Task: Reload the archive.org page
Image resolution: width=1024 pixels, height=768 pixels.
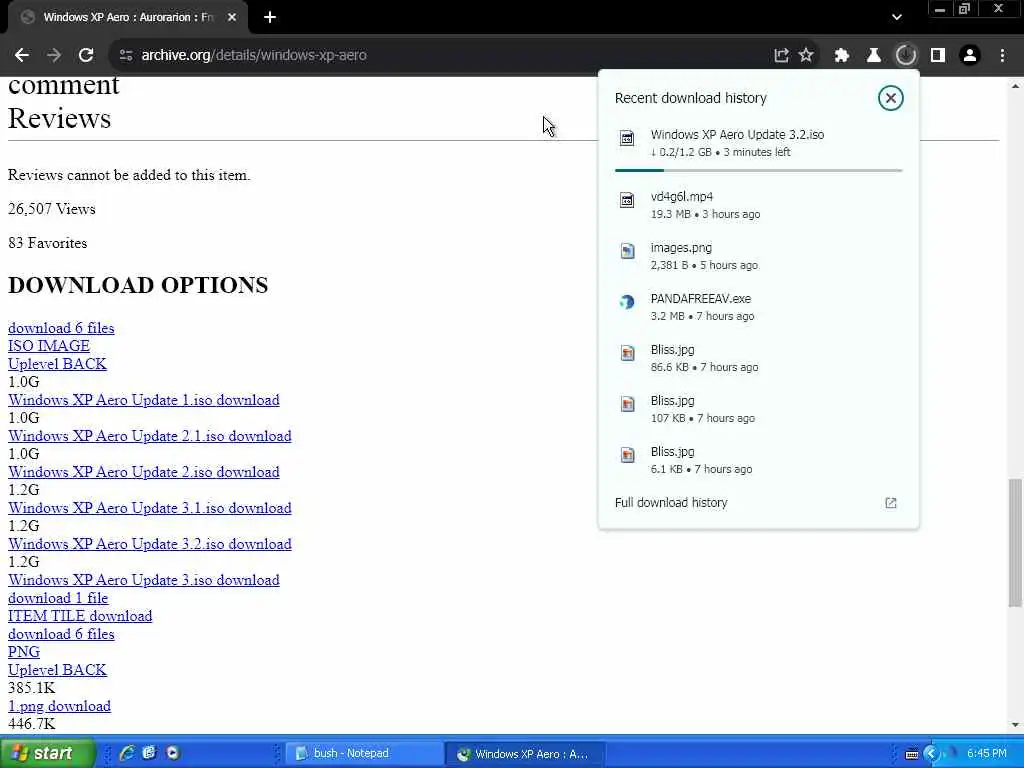Action: pyautogui.click(x=86, y=56)
